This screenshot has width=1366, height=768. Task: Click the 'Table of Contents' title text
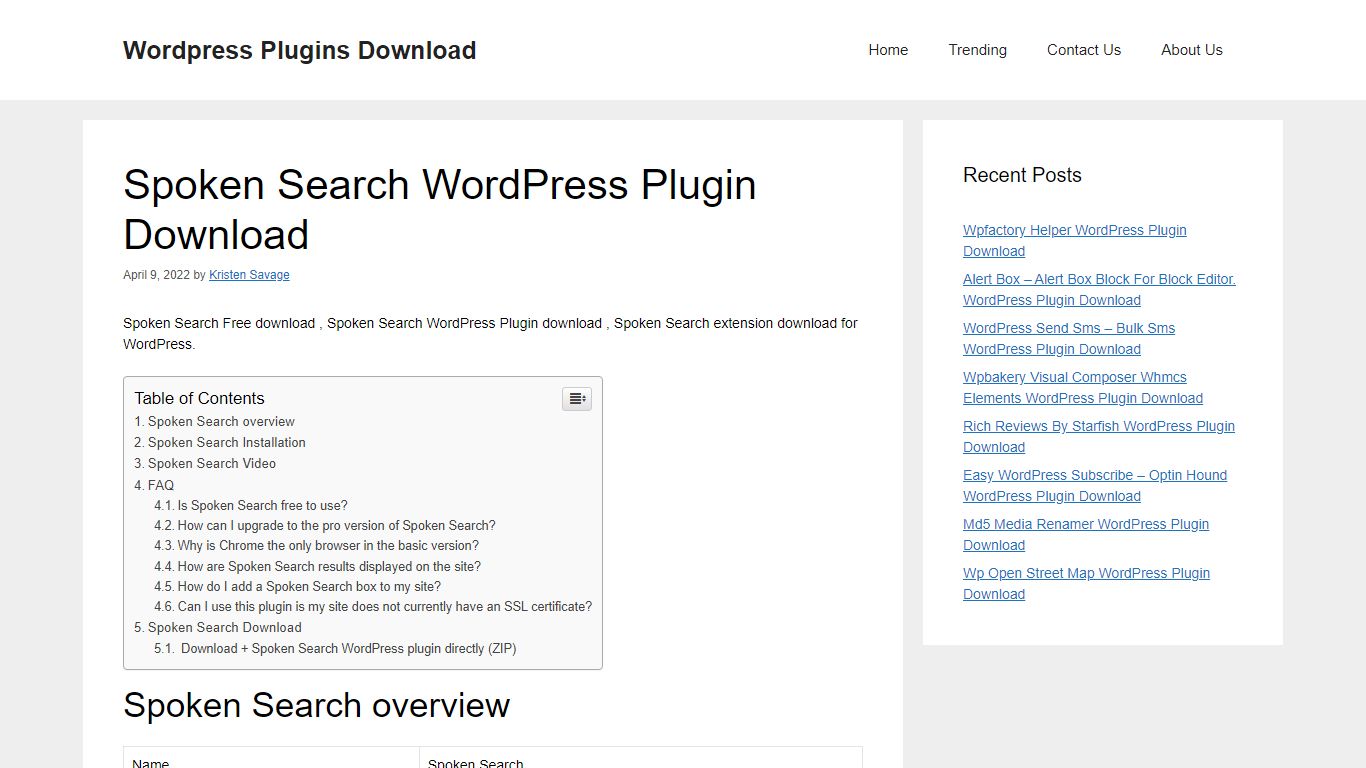pos(200,398)
